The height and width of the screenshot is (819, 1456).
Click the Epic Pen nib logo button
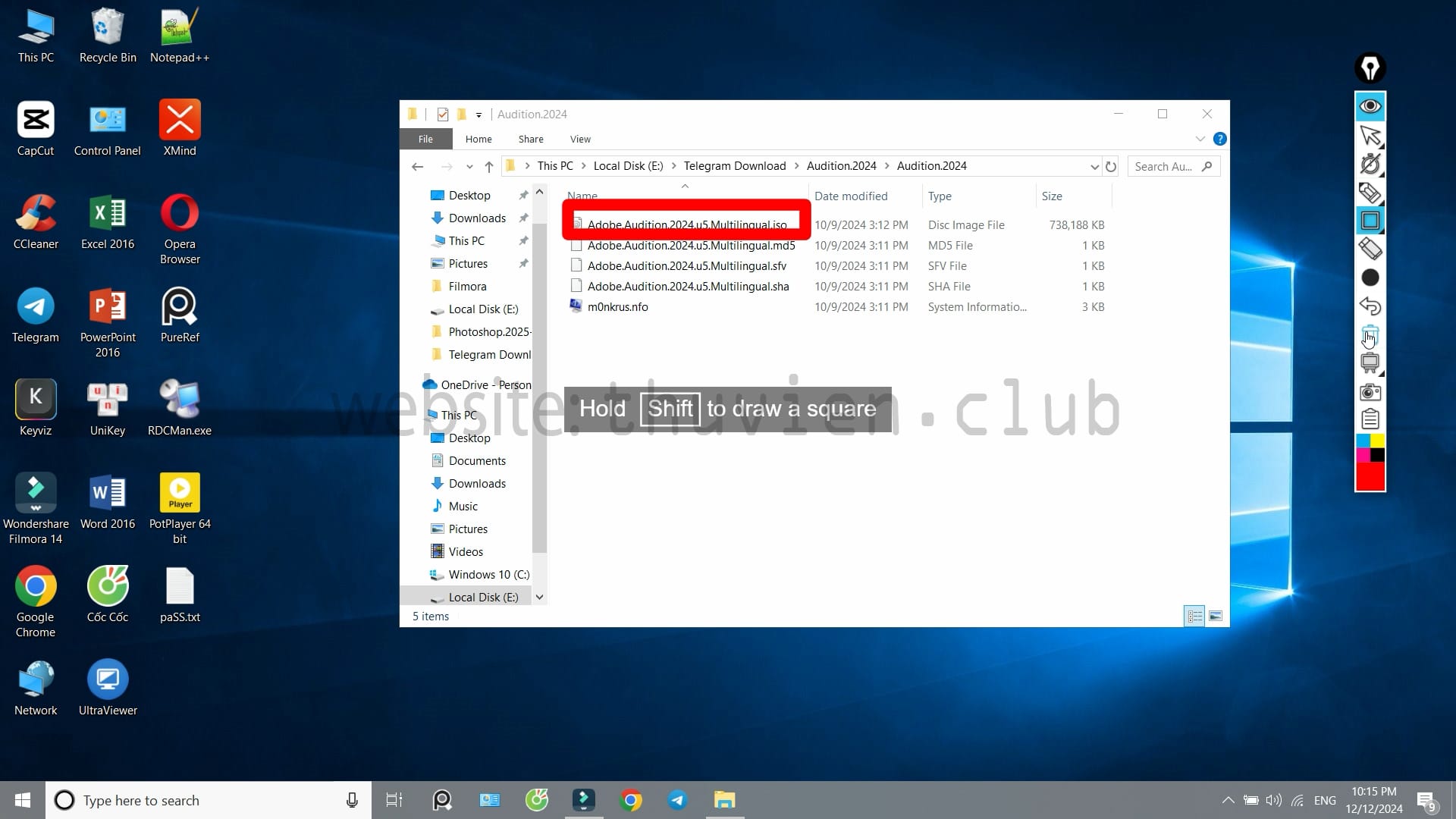pos(1370,68)
